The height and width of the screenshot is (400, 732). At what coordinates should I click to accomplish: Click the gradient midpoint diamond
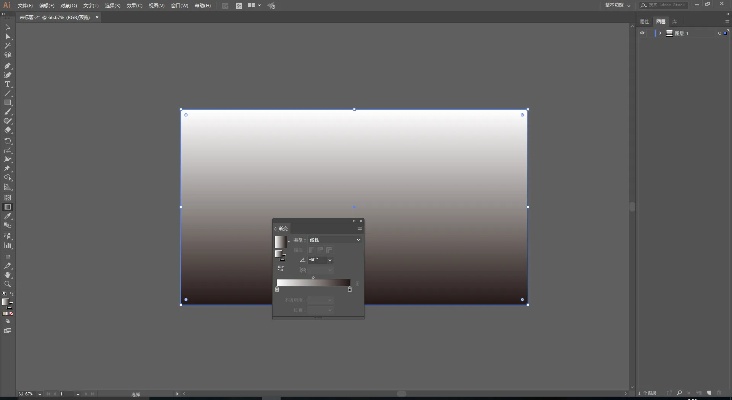click(x=313, y=277)
